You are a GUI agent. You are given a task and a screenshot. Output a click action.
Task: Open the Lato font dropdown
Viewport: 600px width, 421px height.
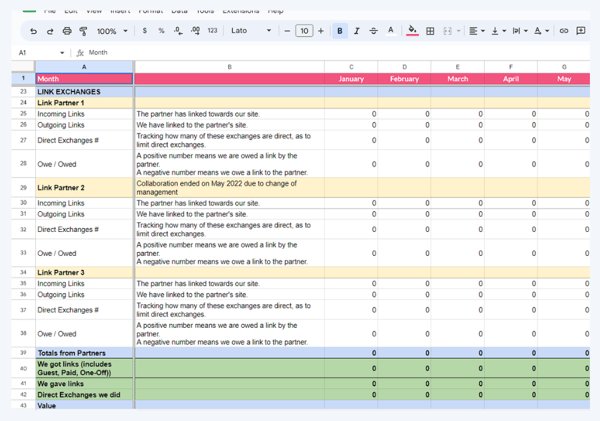coord(251,31)
